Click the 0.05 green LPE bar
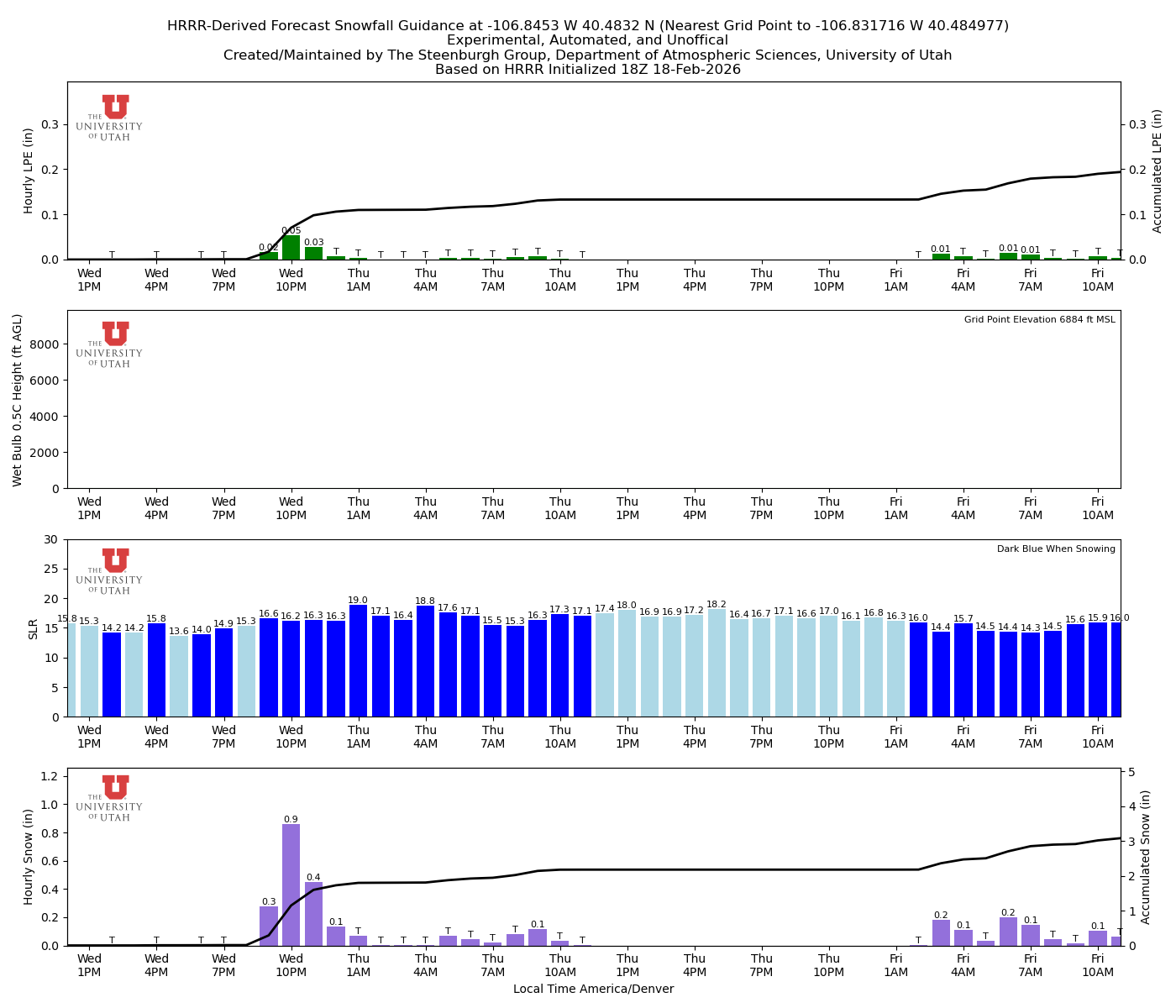Viewport: 1176px width, 1008px height. click(x=292, y=248)
